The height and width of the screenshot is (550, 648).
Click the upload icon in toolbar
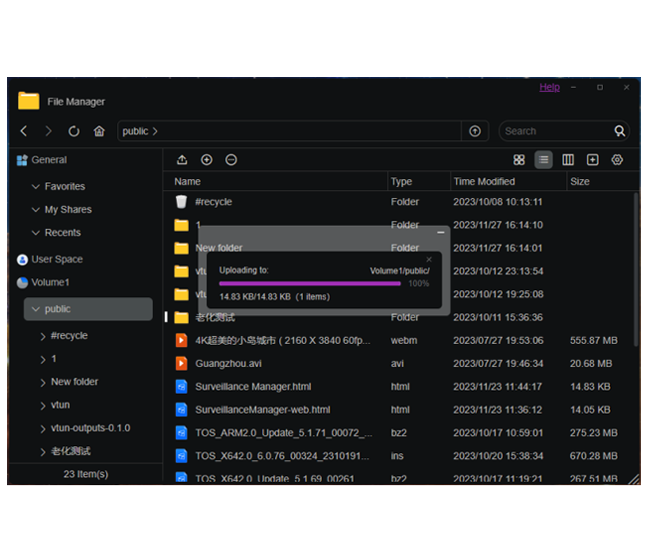pyautogui.click(x=182, y=160)
